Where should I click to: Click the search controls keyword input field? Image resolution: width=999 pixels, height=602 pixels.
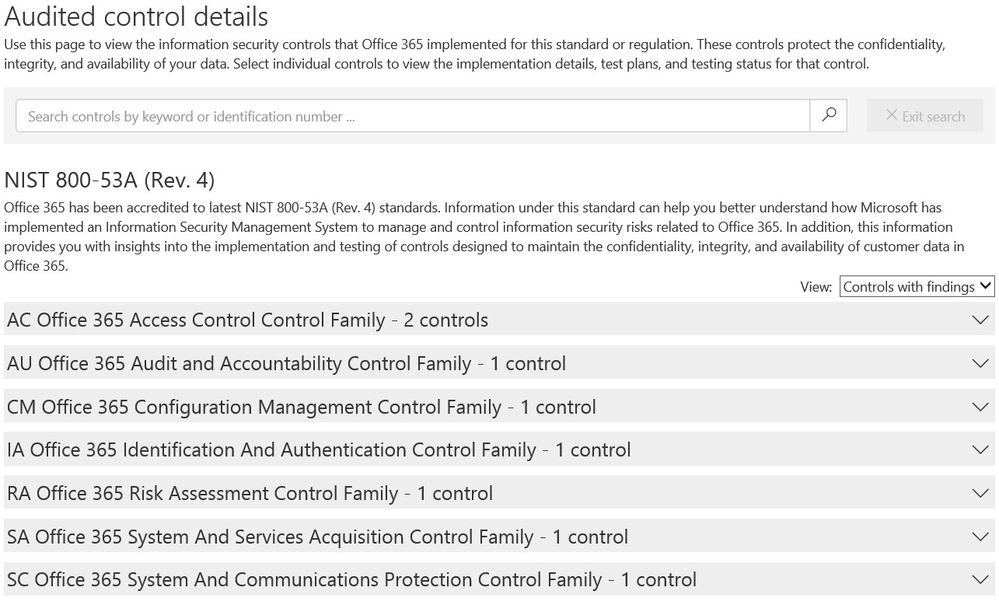[x=413, y=116]
